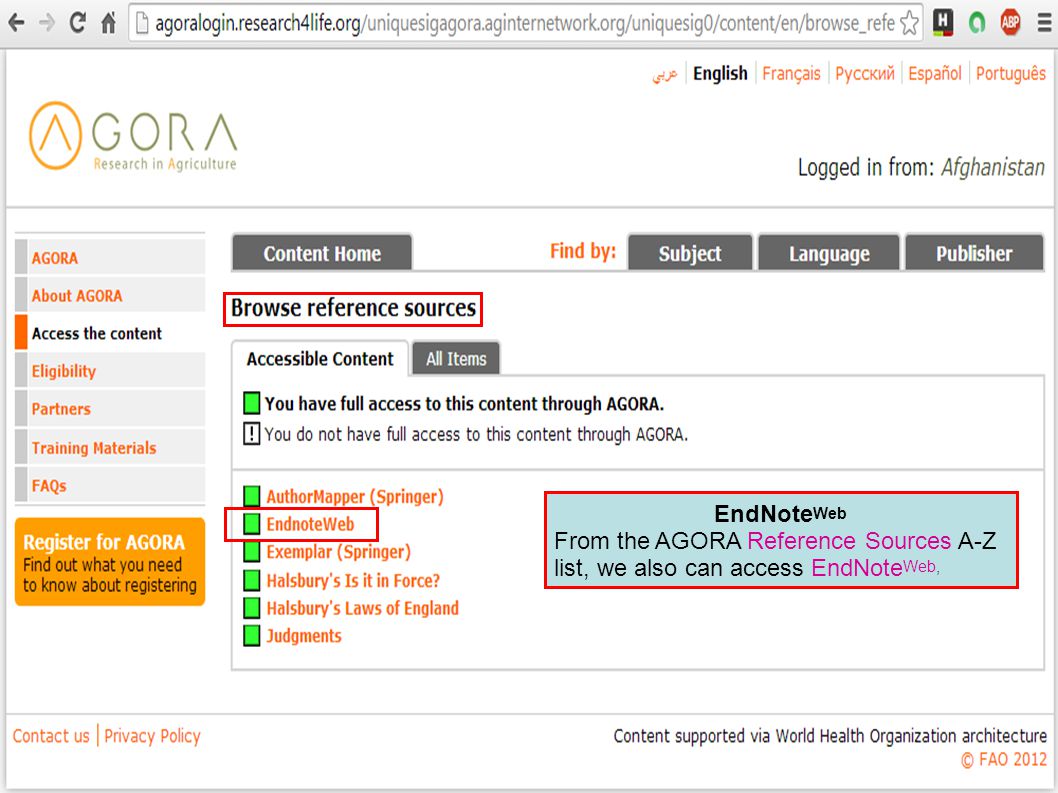The image size is (1058, 793).
Task: Open Exemplar (Springer) link
Action: (x=338, y=552)
